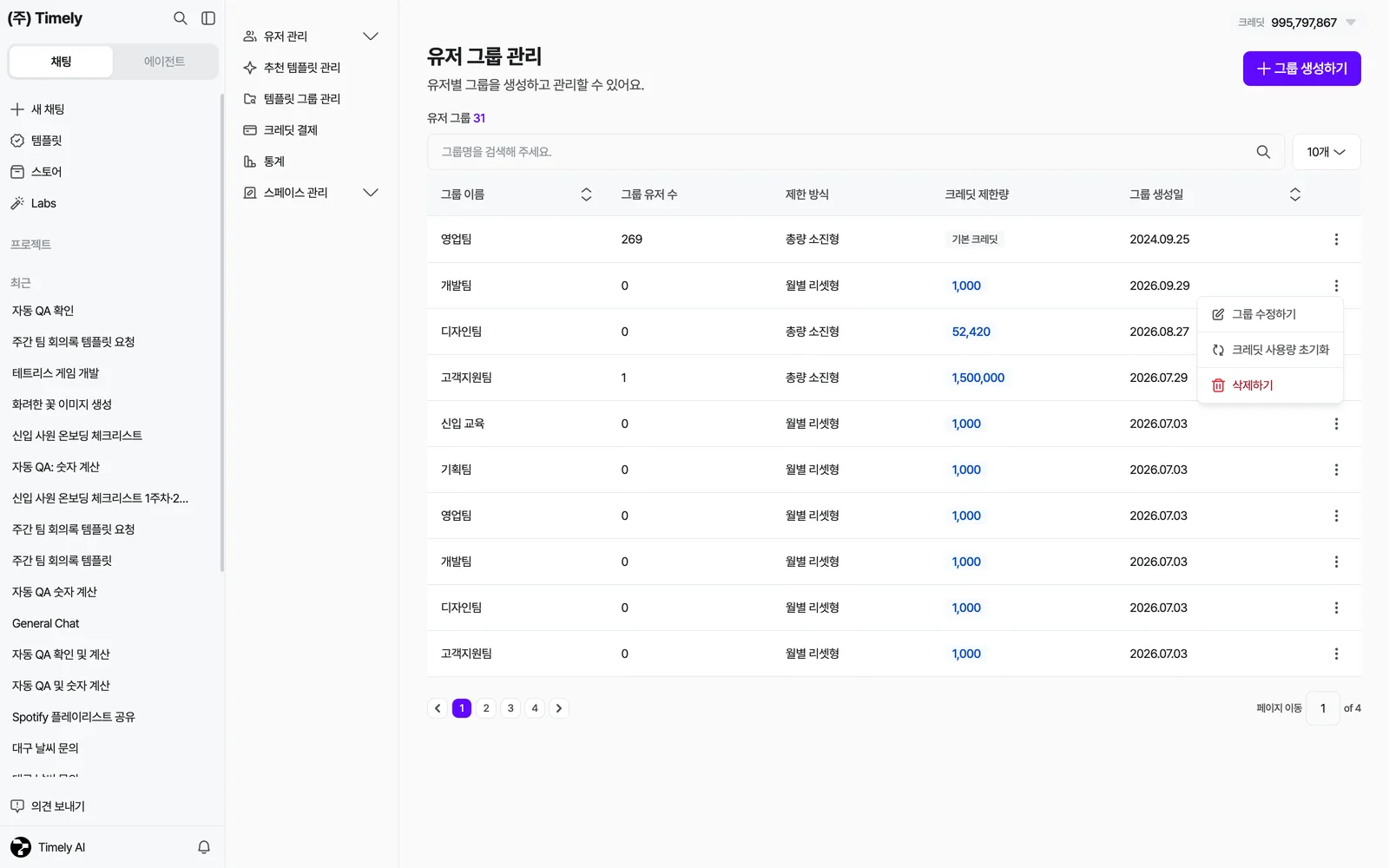Open row menu for 영업팀 with 269 users
The image size is (1389, 868).
point(1336,240)
